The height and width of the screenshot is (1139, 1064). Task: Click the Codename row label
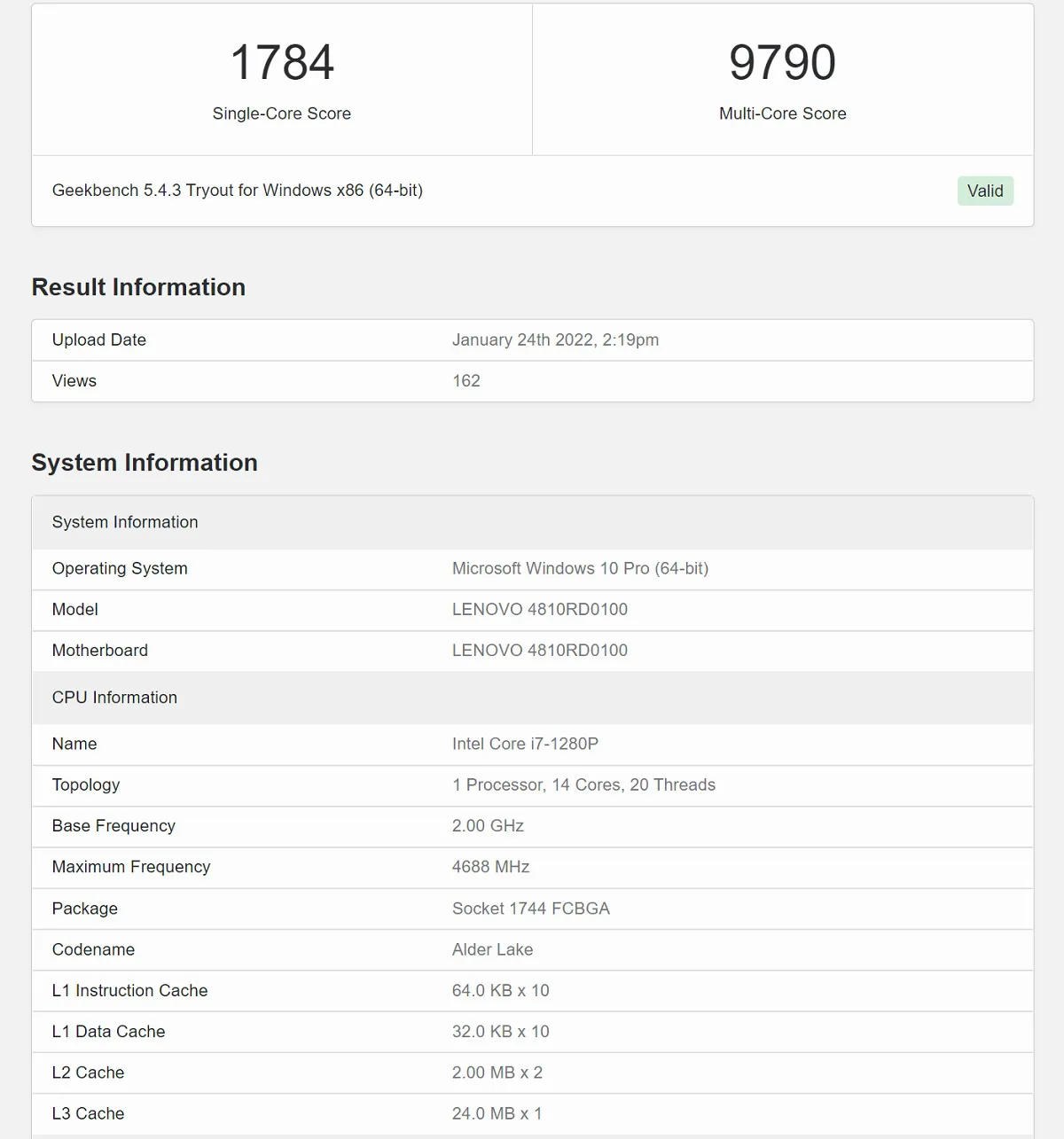pos(93,949)
